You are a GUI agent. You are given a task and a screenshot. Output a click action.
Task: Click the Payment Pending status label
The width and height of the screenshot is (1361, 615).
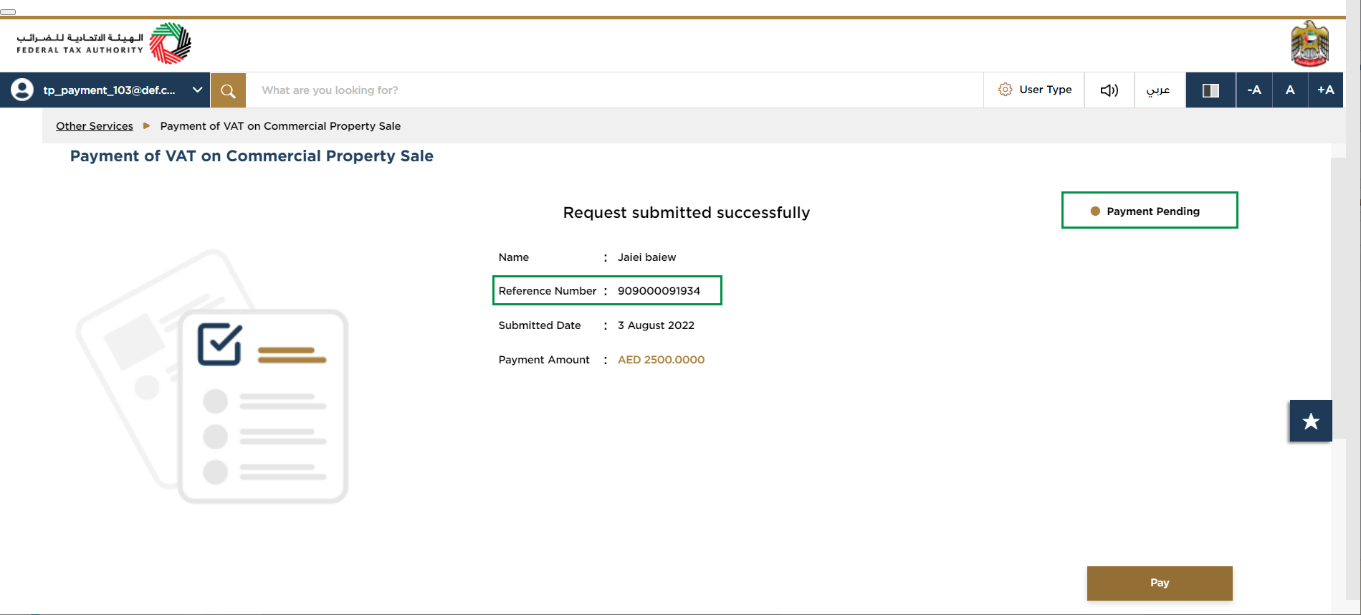point(1150,211)
